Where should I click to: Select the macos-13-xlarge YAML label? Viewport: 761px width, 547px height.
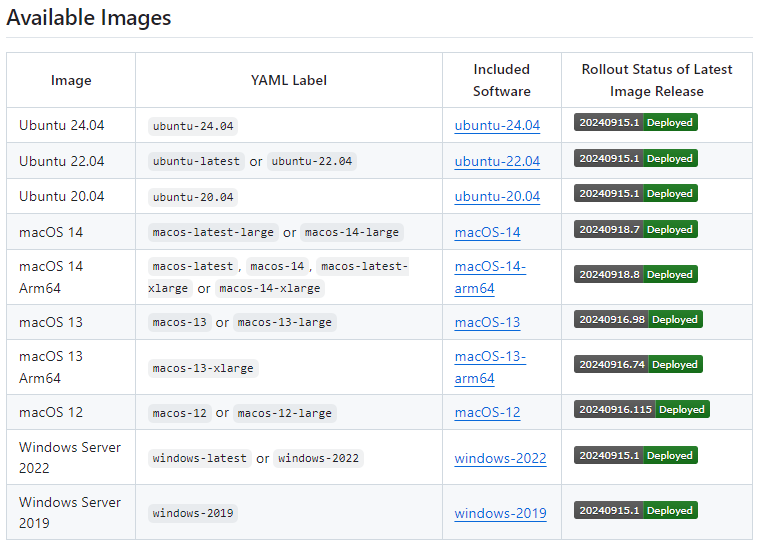[203, 368]
